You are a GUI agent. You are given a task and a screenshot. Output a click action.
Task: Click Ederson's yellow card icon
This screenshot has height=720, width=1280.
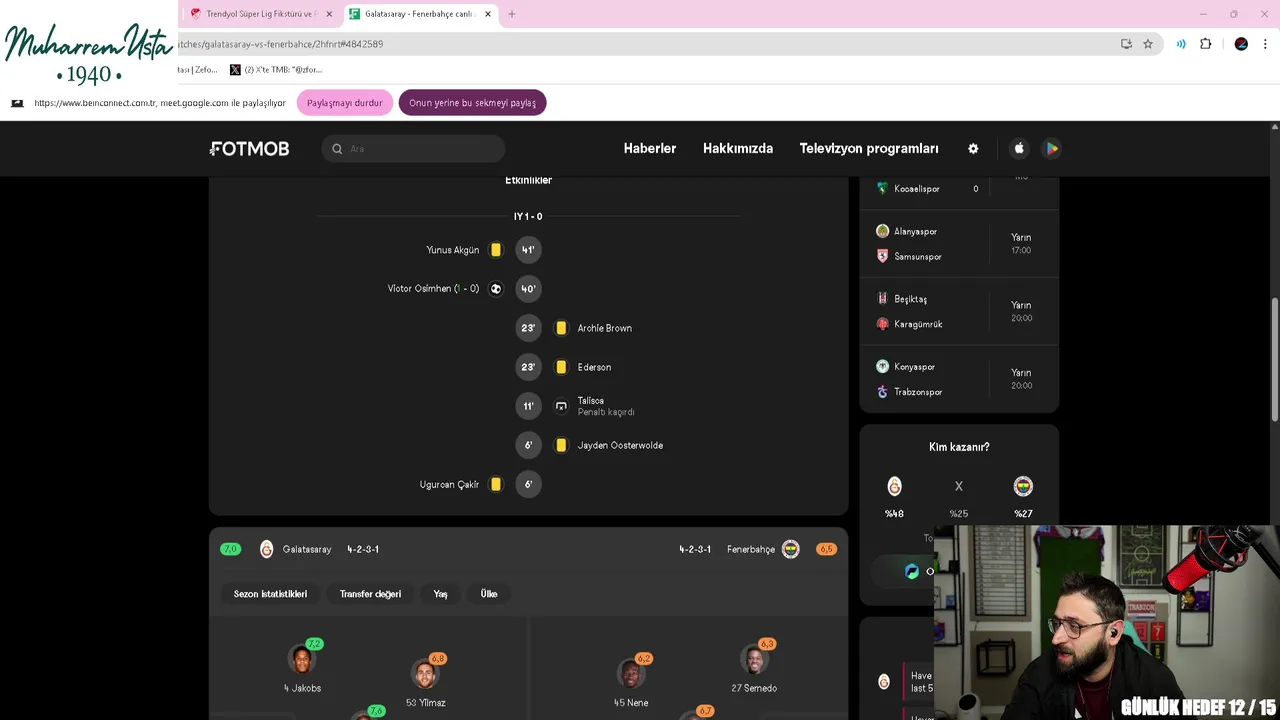click(x=561, y=367)
